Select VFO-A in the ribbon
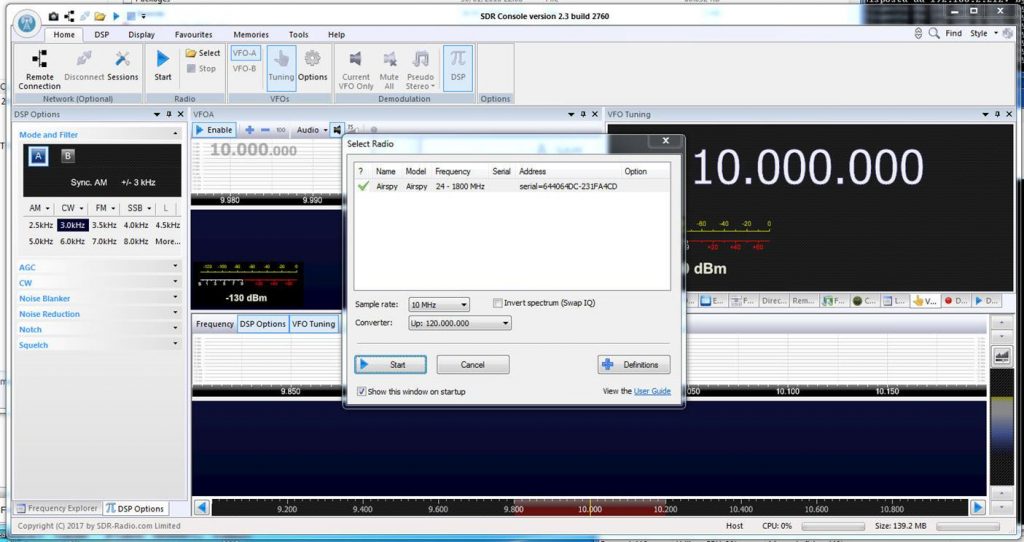Viewport: 1024px width, 542px height. (245, 53)
